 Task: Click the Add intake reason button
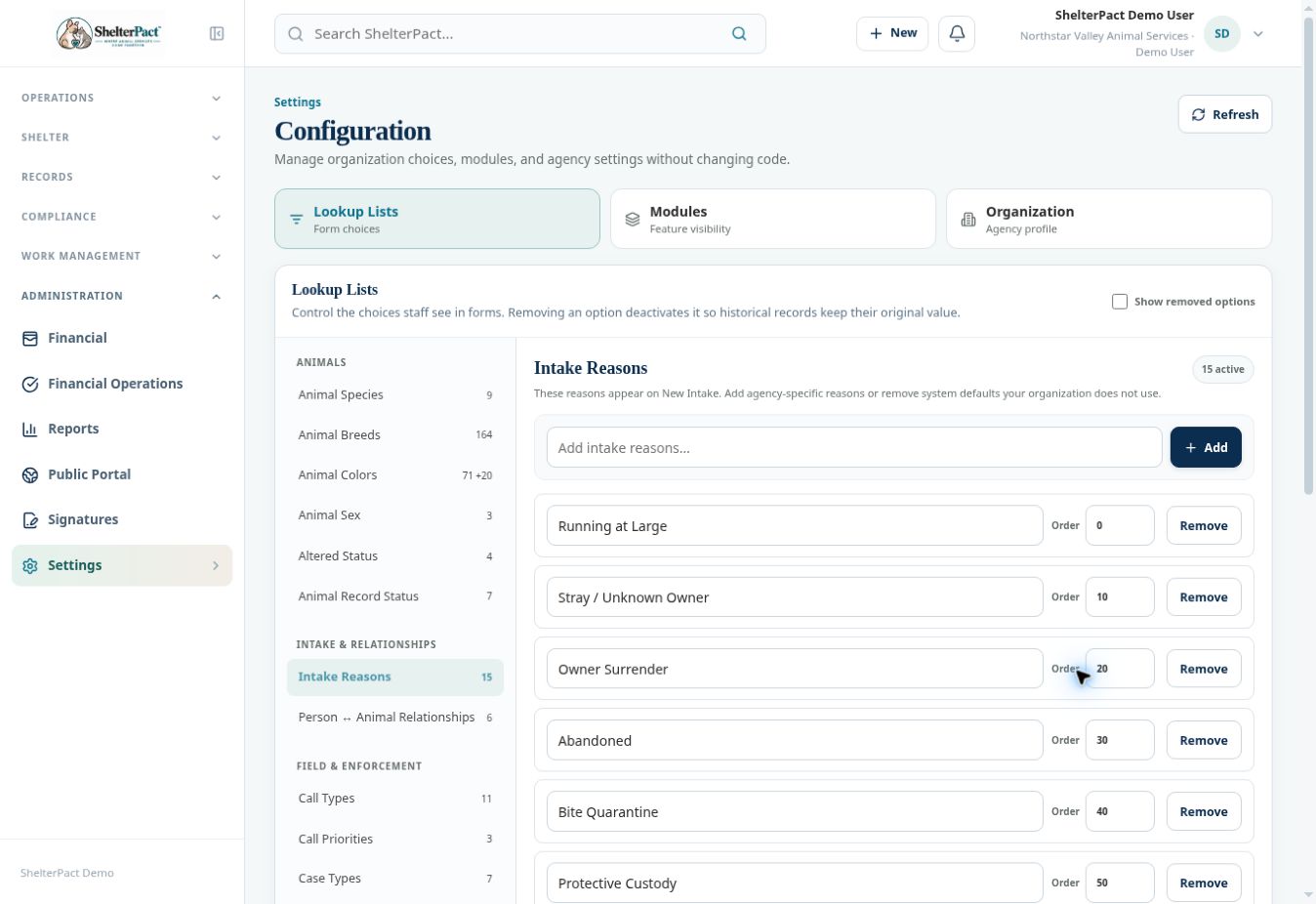(x=1206, y=447)
